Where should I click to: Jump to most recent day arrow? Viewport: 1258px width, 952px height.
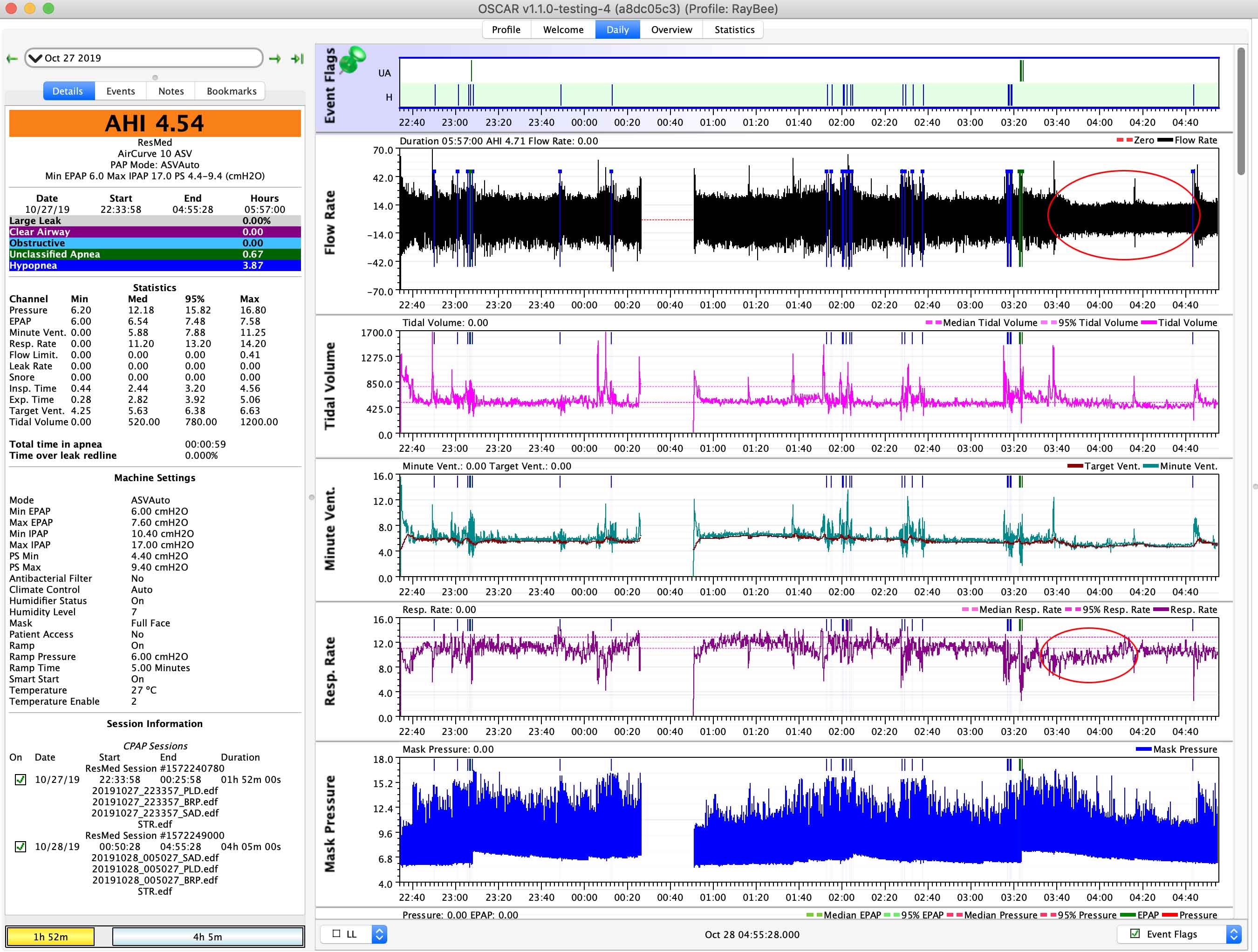coord(297,59)
